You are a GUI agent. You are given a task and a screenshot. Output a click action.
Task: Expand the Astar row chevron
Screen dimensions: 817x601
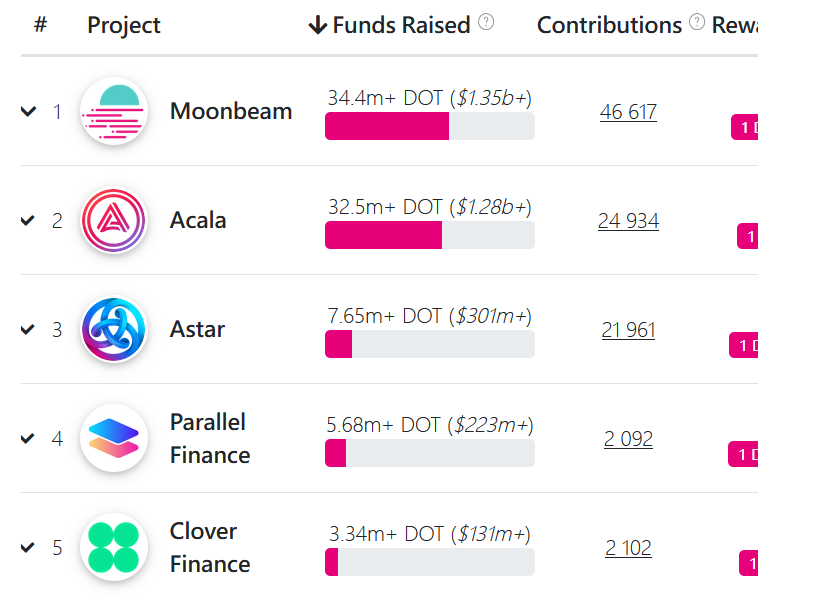(28, 329)
